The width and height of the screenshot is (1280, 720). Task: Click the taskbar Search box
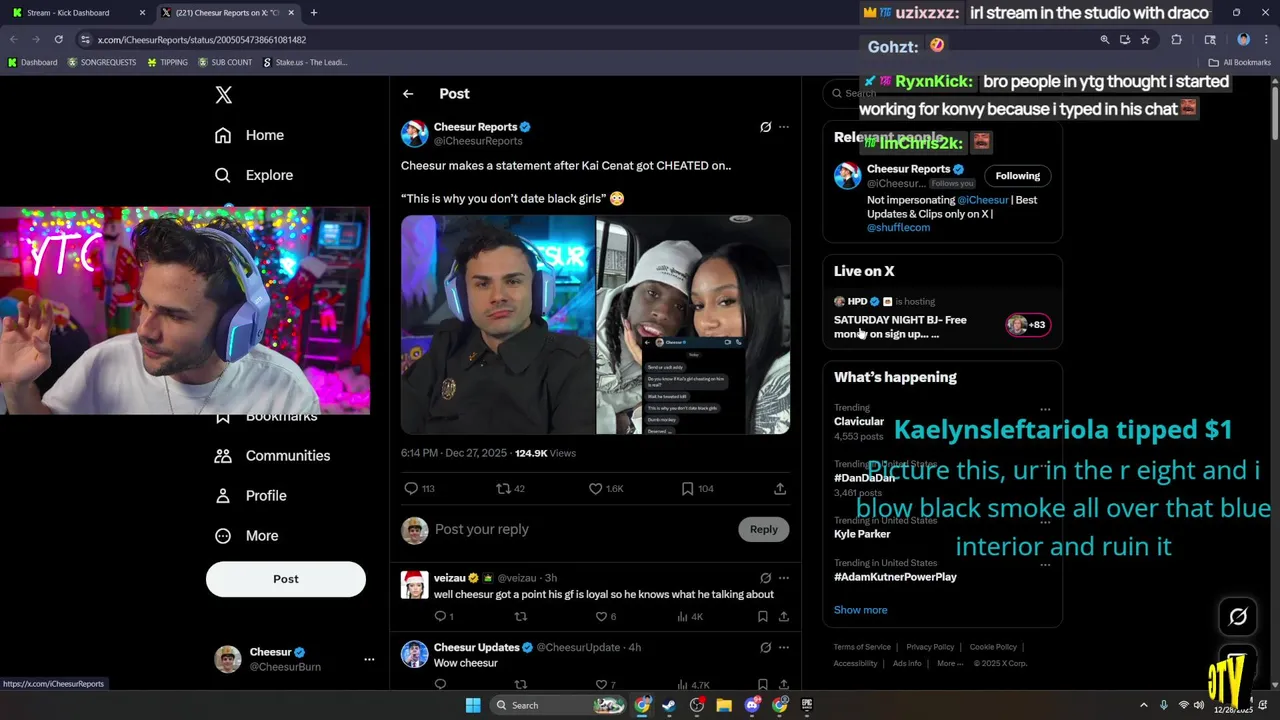point(560,705)
